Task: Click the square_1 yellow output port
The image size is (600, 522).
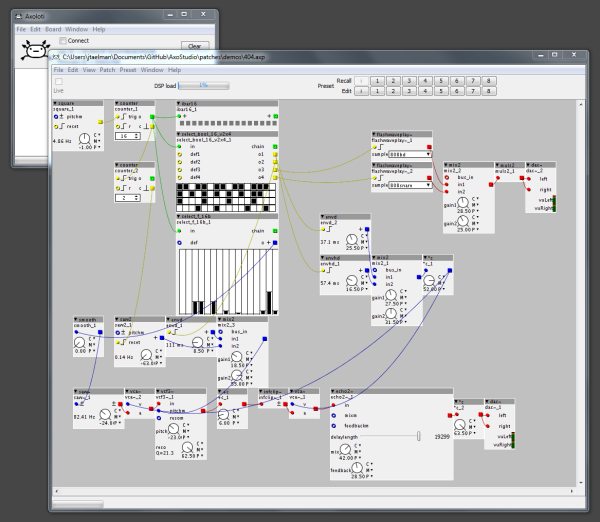Action: click(x=100, y=122)
